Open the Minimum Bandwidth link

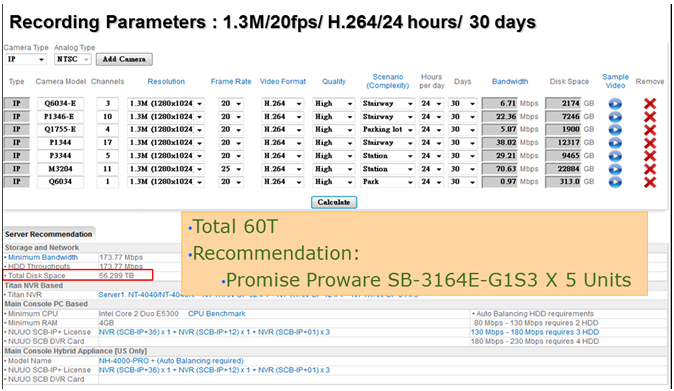click(x=43, y=257)
